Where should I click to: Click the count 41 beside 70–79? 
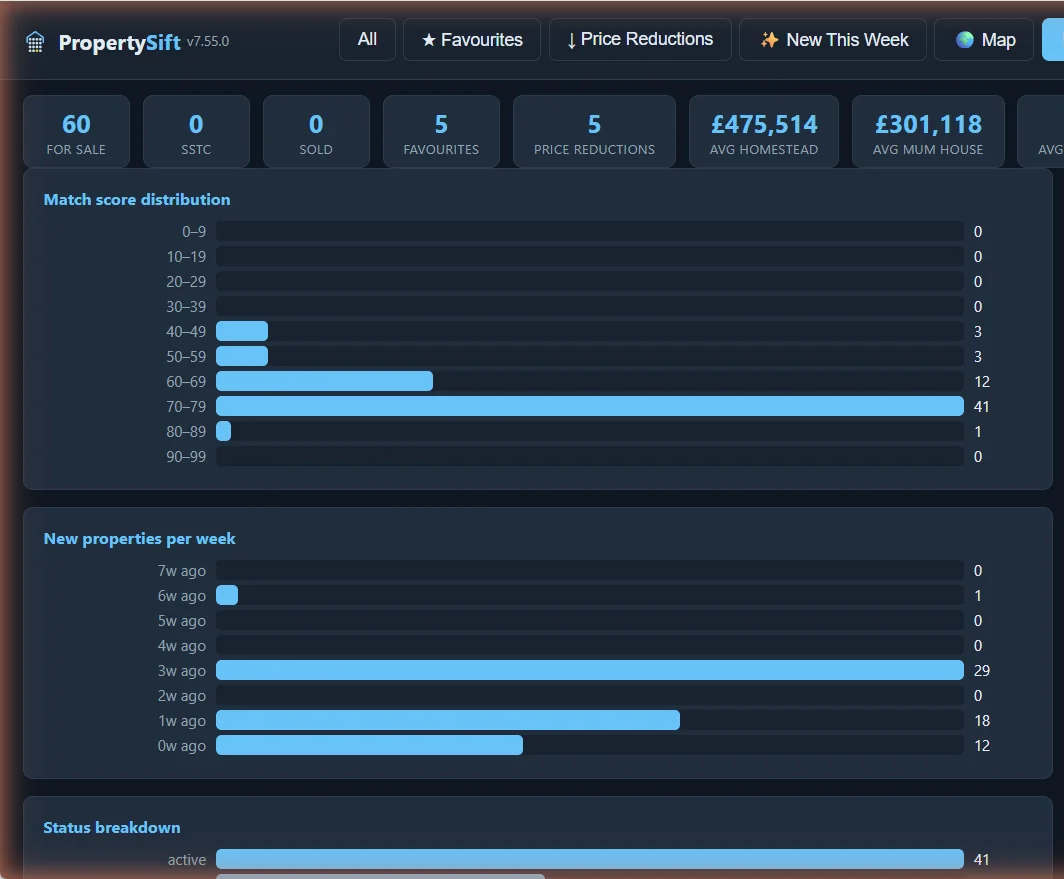(x=982, y=407)
